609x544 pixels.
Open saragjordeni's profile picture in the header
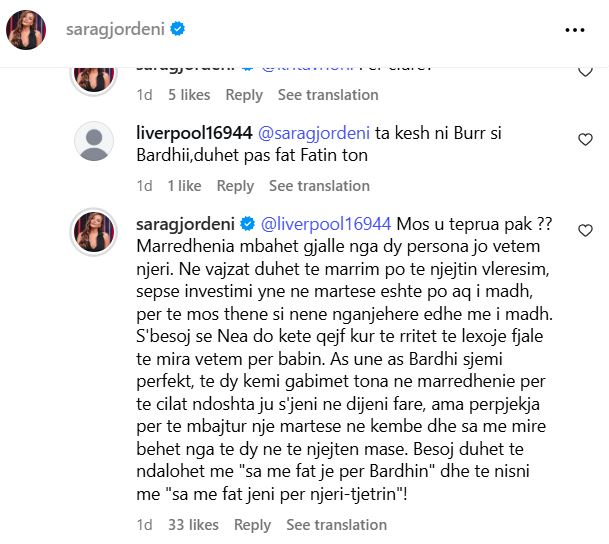click(x=26, y=30)
